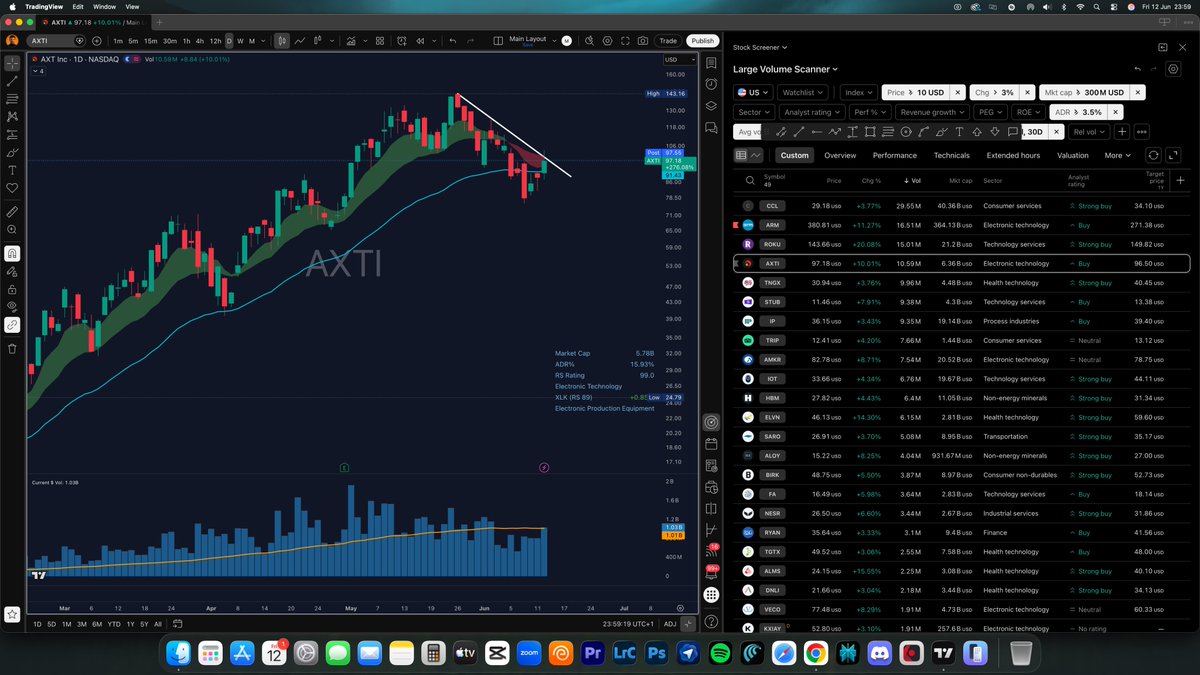1200x675 pixels.
Task: Enter fullscreen mode for the chart
Action: [x=623, y=41]
